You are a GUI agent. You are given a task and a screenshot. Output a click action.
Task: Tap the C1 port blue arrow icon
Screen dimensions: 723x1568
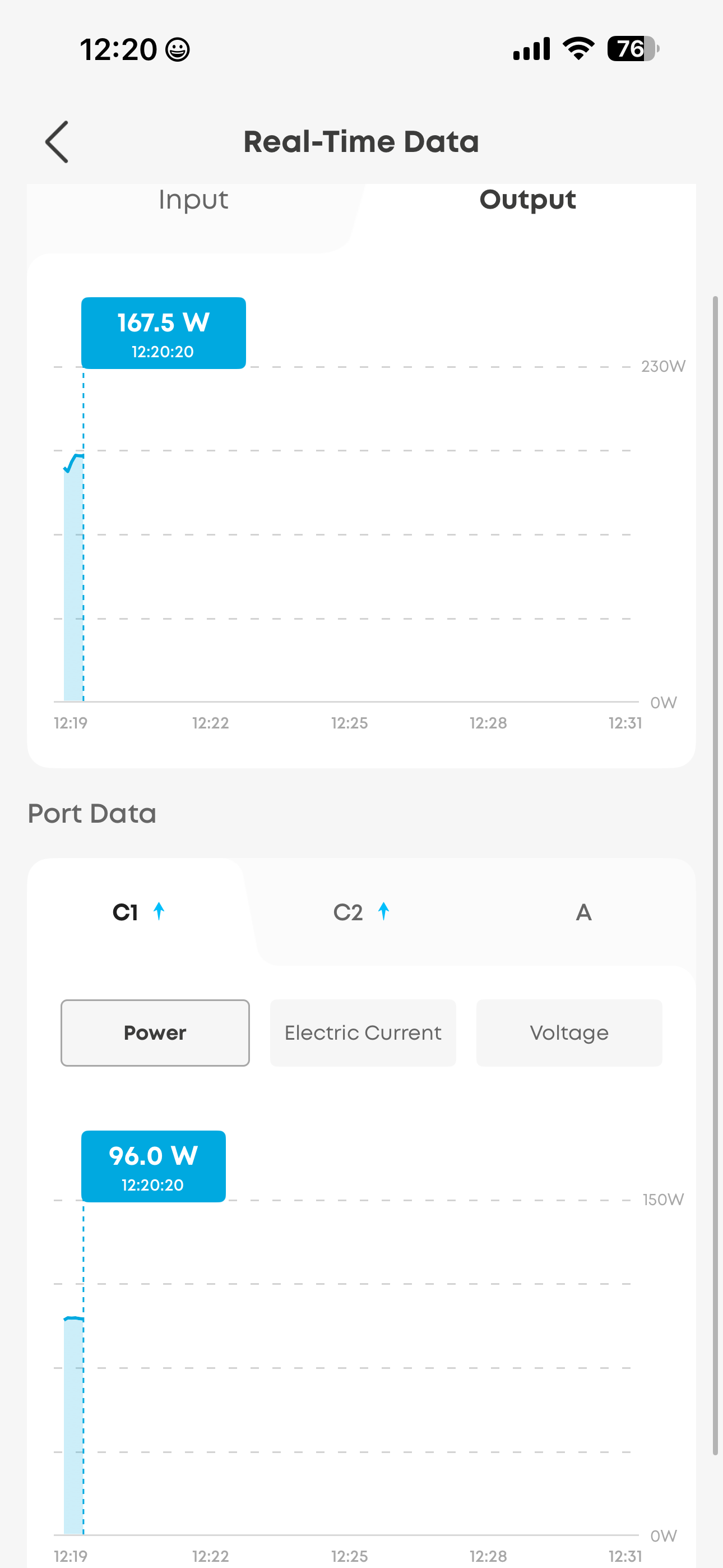(x=159, y=911)
